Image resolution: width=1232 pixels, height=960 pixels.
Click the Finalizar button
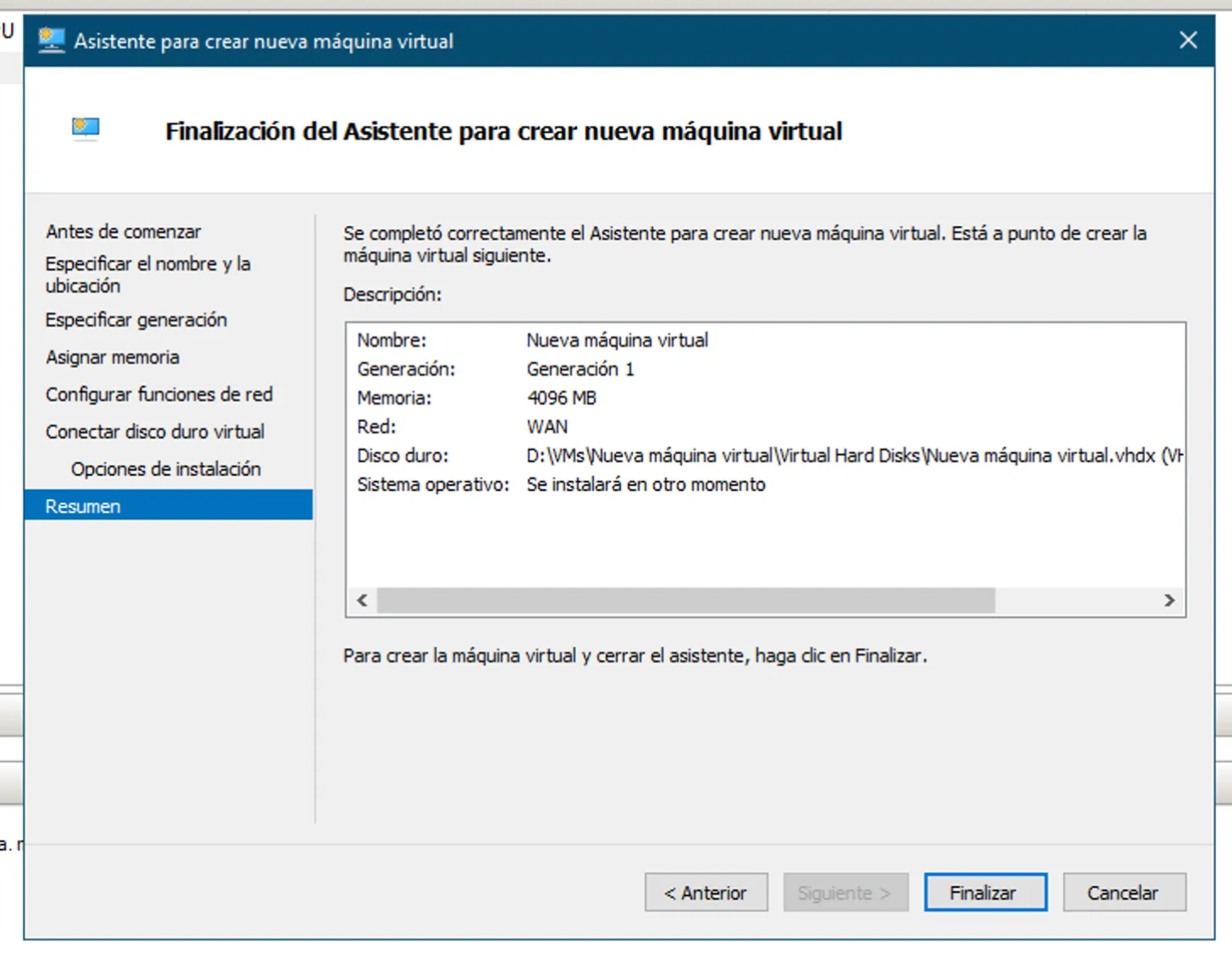point(985,892)
